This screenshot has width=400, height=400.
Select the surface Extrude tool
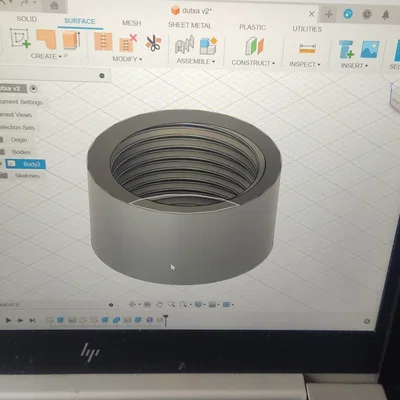71,40
